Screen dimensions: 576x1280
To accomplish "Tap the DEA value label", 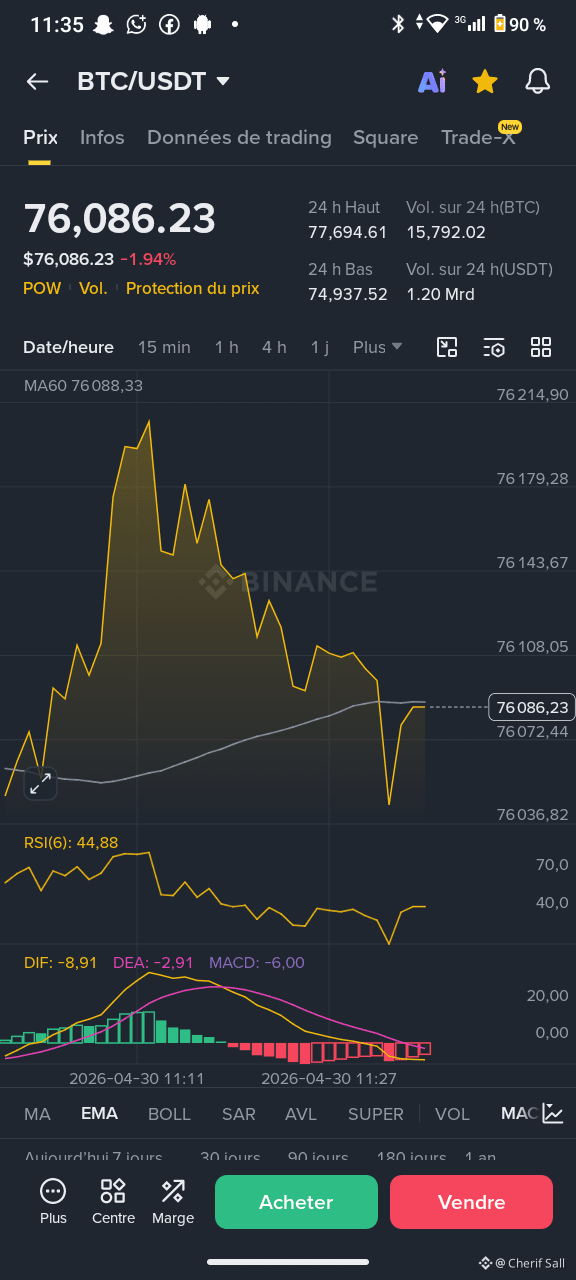I will click(153, 962).
